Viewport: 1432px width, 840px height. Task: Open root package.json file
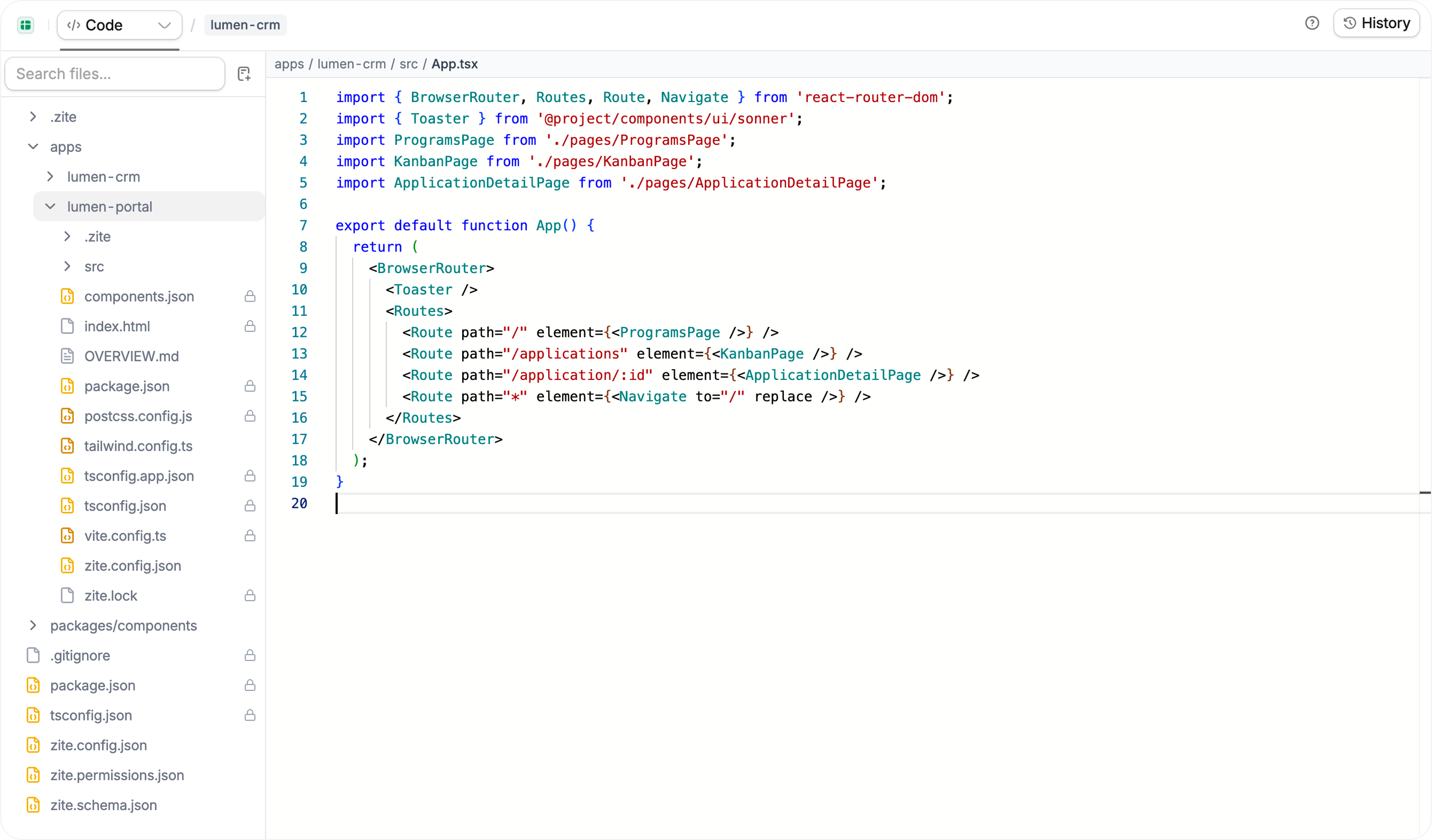(x=92, y=686)
